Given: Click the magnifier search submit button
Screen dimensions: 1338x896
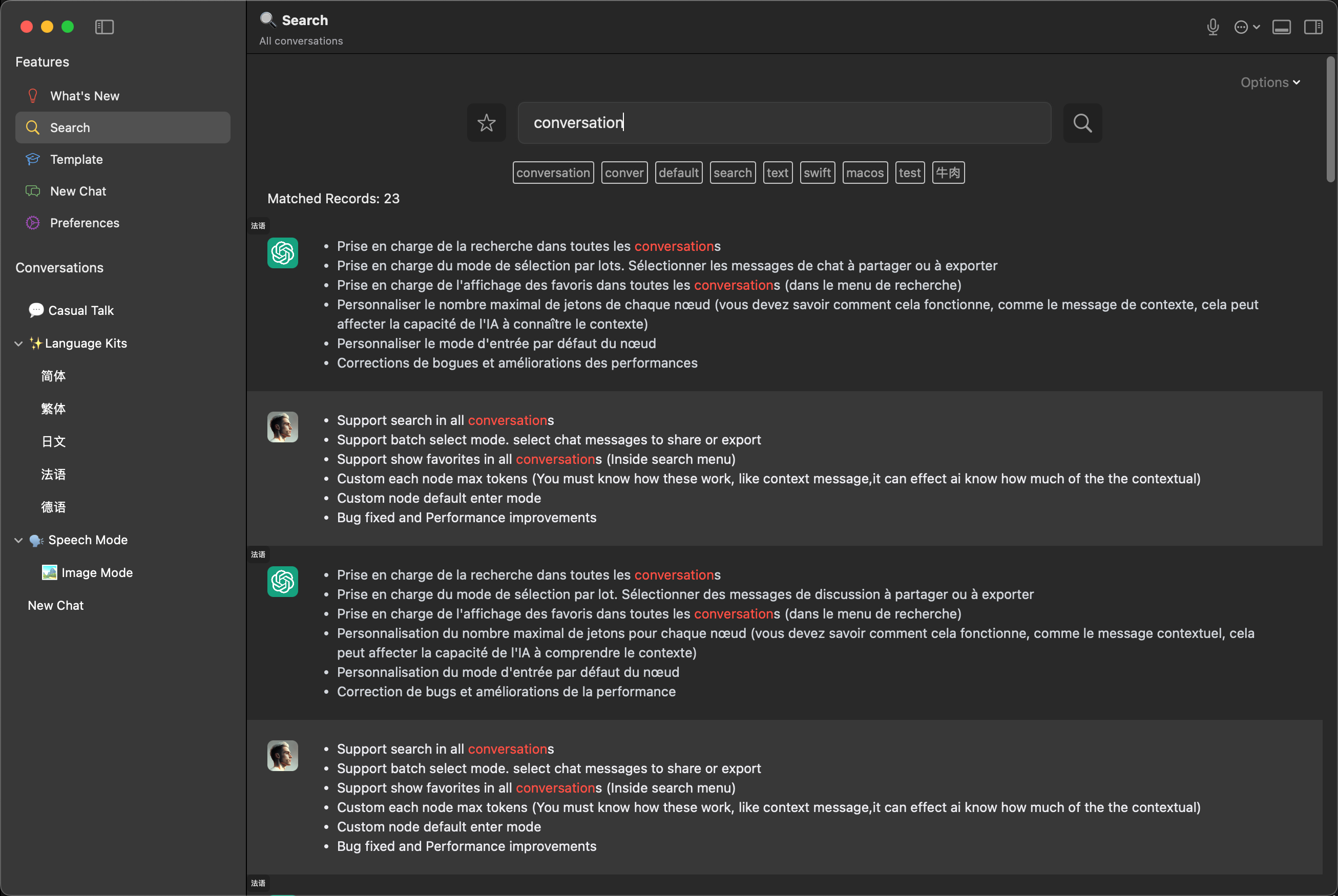Looking at the screenshot, I should (1082, 123).
